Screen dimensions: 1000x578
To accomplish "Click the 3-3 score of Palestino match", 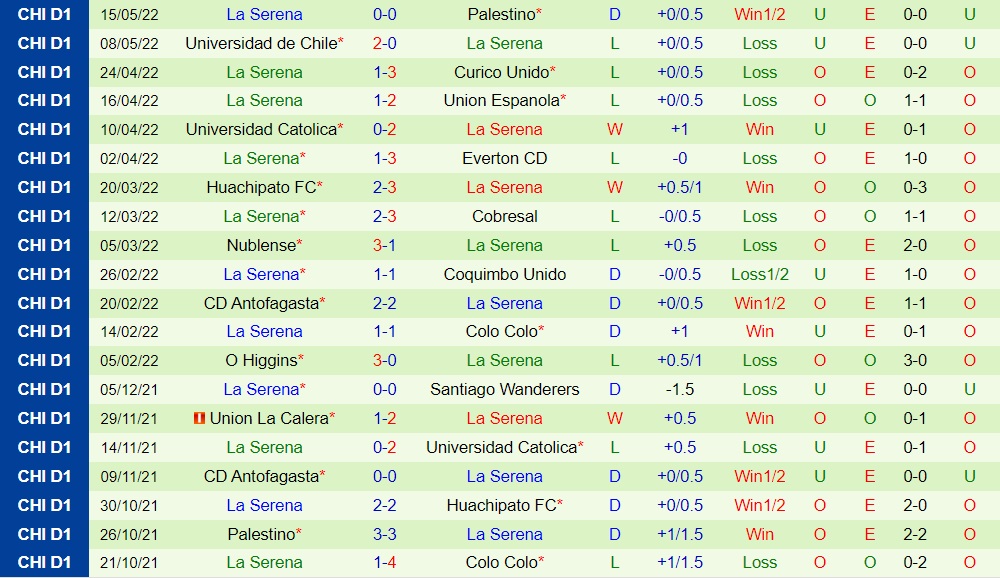I will [x=385, y=534].
